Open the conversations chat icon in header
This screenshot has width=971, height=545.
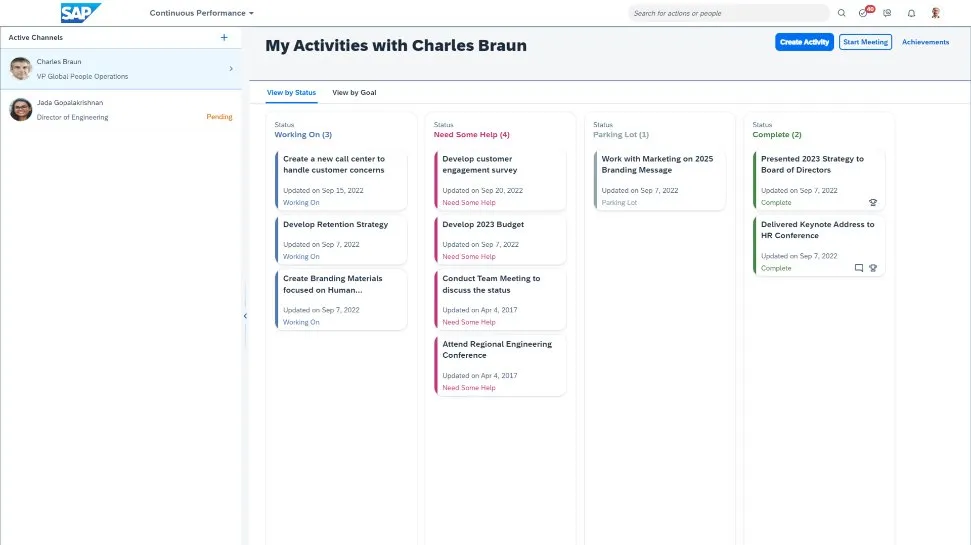coord(887,13)
